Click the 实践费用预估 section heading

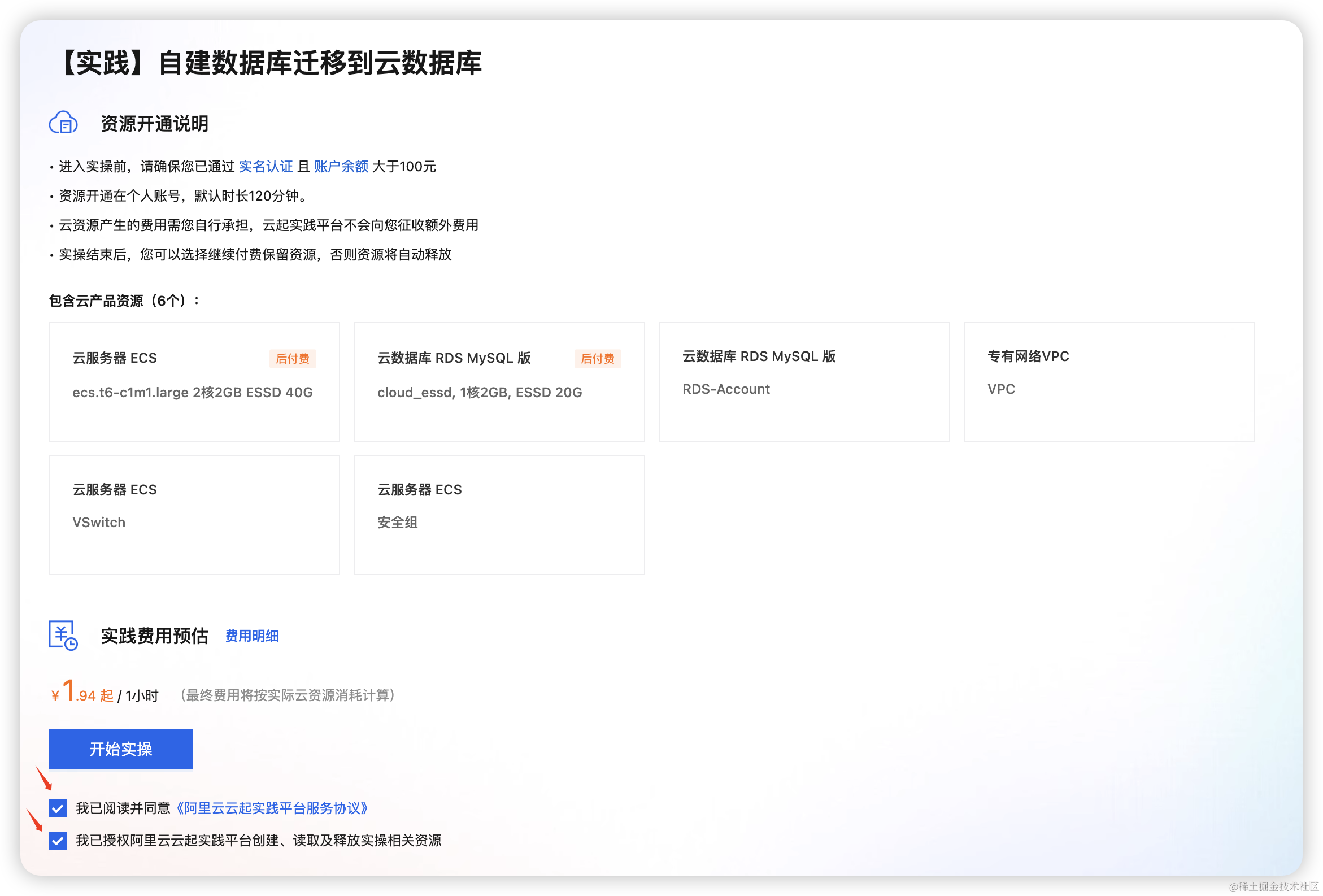click(154, 636)
